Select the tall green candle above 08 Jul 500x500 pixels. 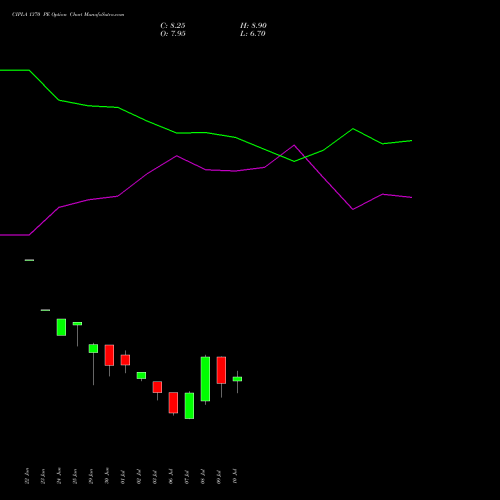point(205,379)
